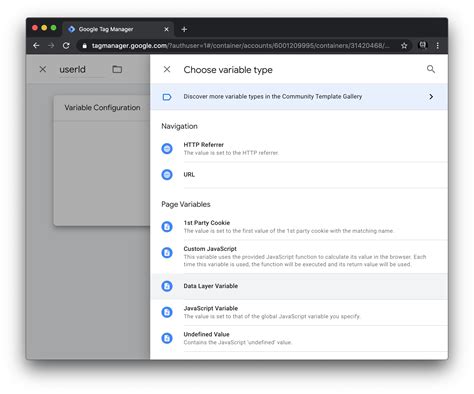
Task: Click the Variable Configuration card header
Action: click(102, 108)
